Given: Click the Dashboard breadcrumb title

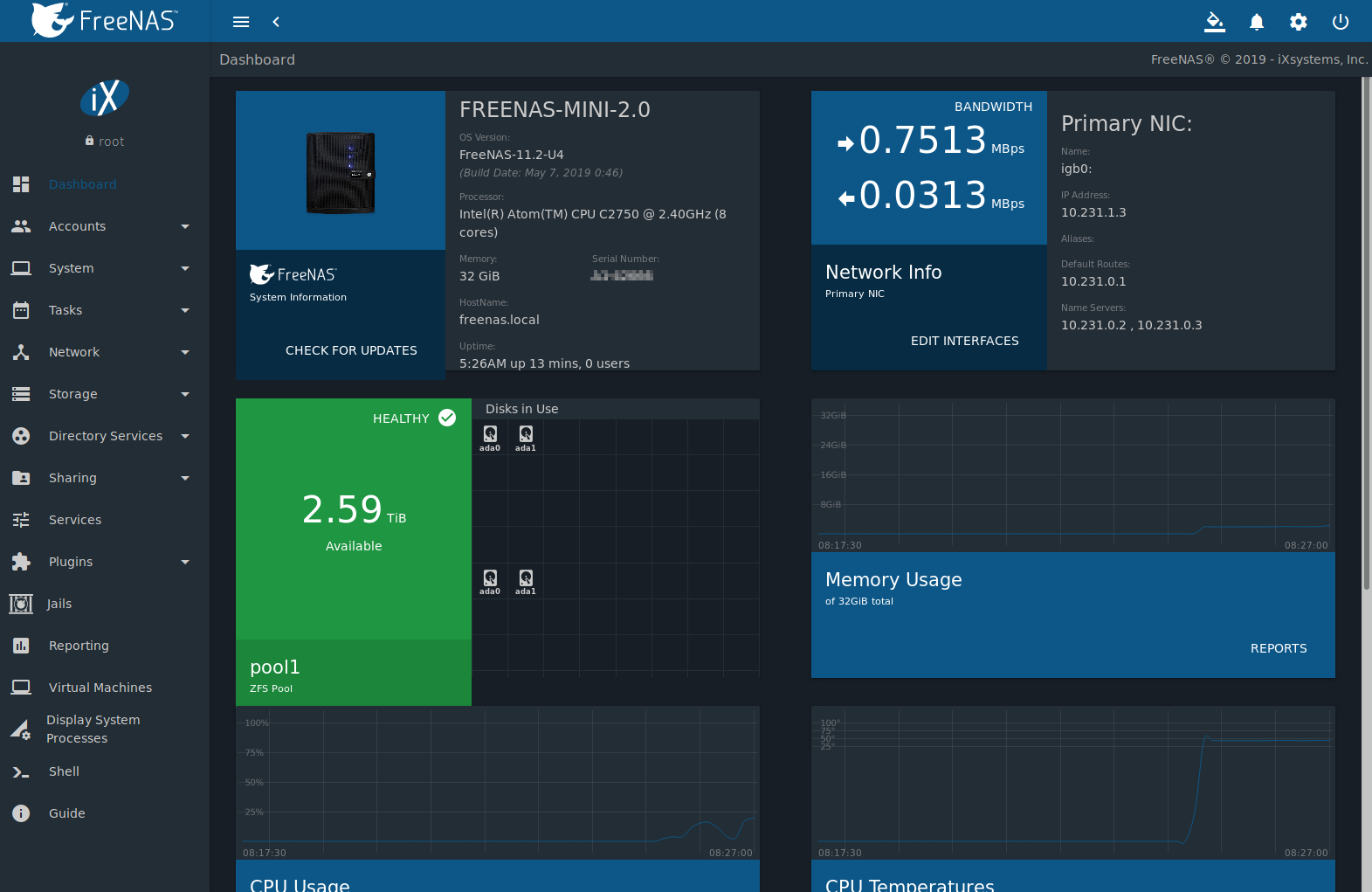Looking at the screenshot, I should (257, 59).
